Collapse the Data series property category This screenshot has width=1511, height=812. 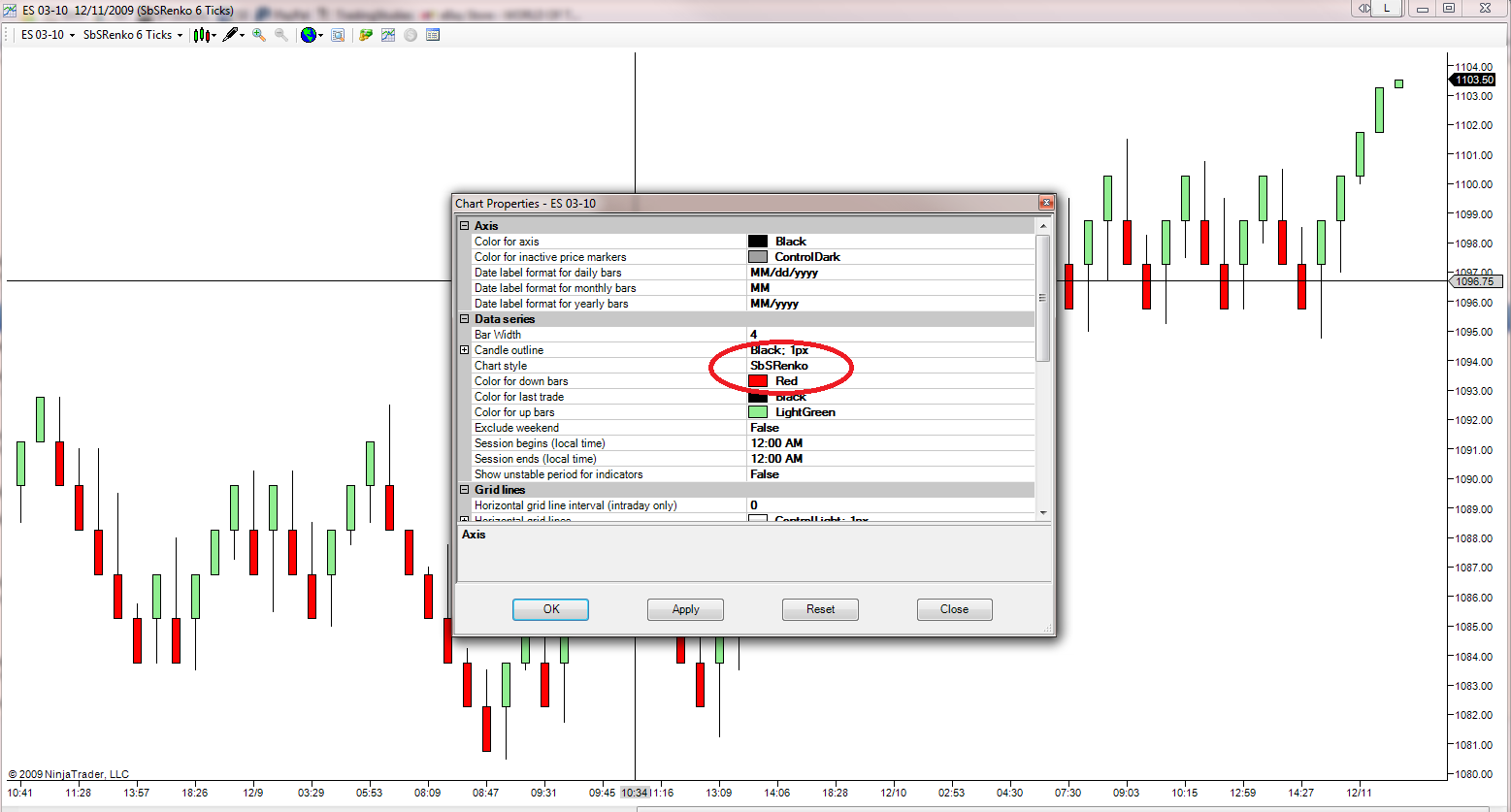click(x=465, y=319)
